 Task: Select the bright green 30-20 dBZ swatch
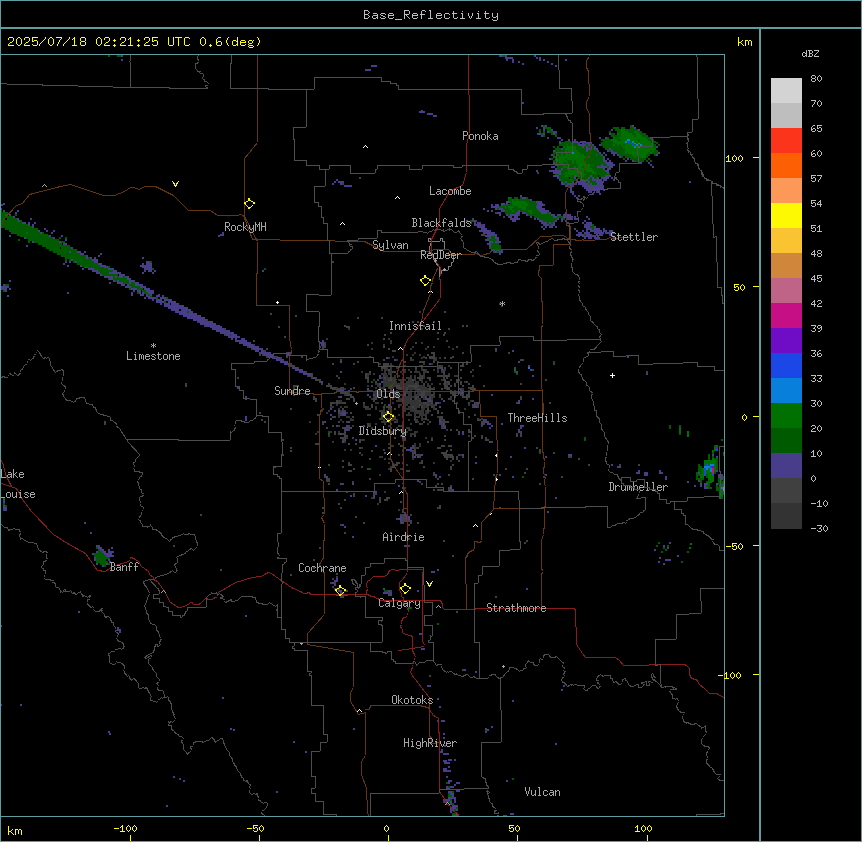click(786, 416)
